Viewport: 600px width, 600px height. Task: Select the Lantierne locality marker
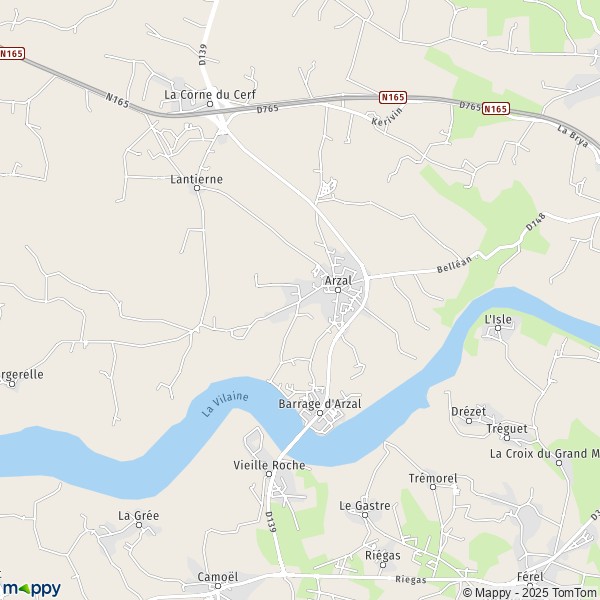point(197,188)
